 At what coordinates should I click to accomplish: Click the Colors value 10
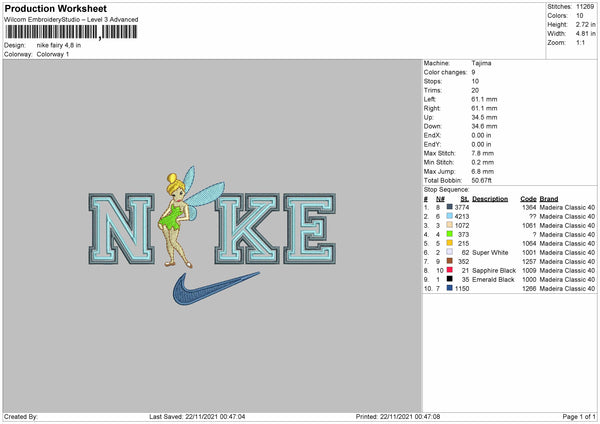click(x=580, y=16)
